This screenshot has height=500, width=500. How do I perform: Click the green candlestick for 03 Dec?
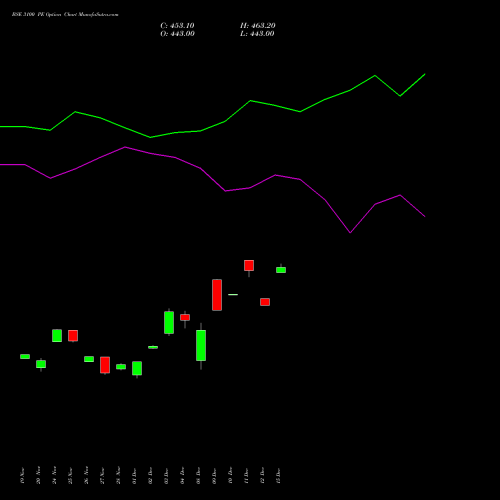[169, 322]
